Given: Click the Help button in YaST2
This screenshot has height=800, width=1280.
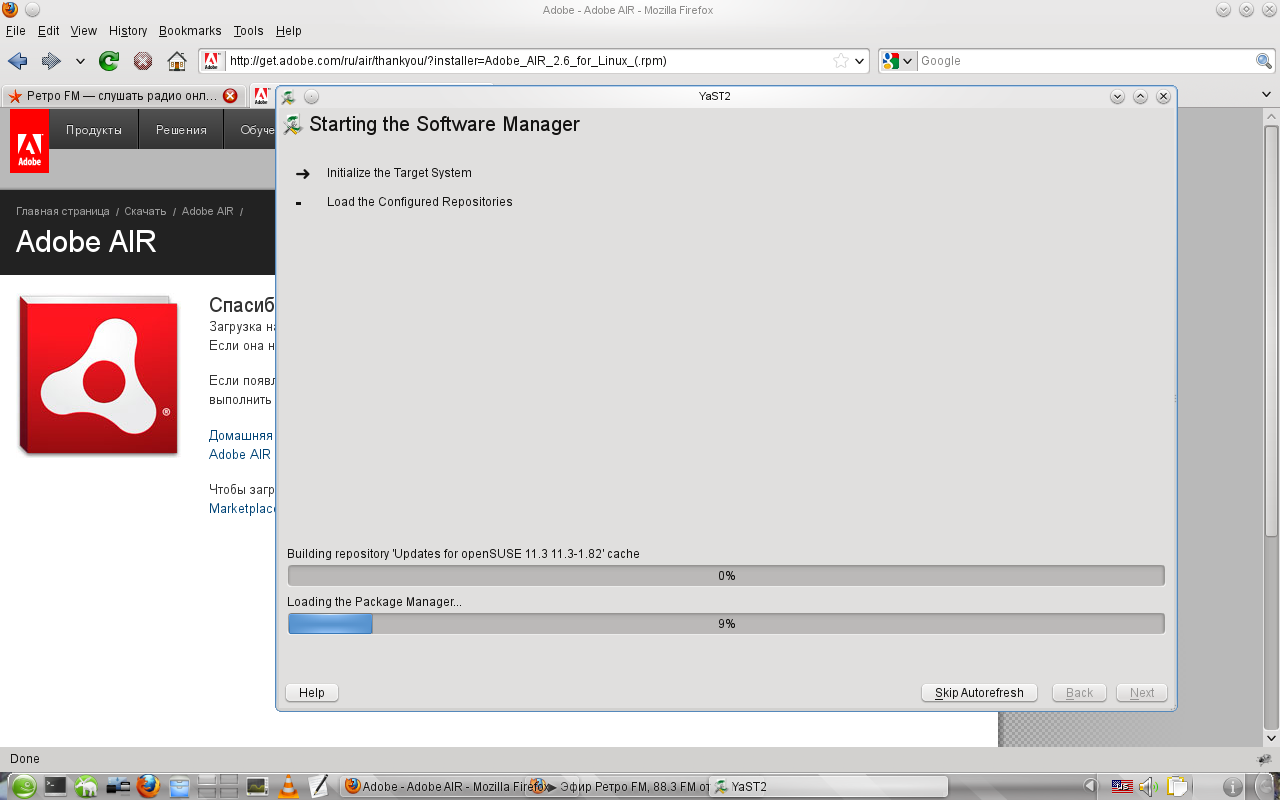Looking at the screenshot, I should 312,693.
